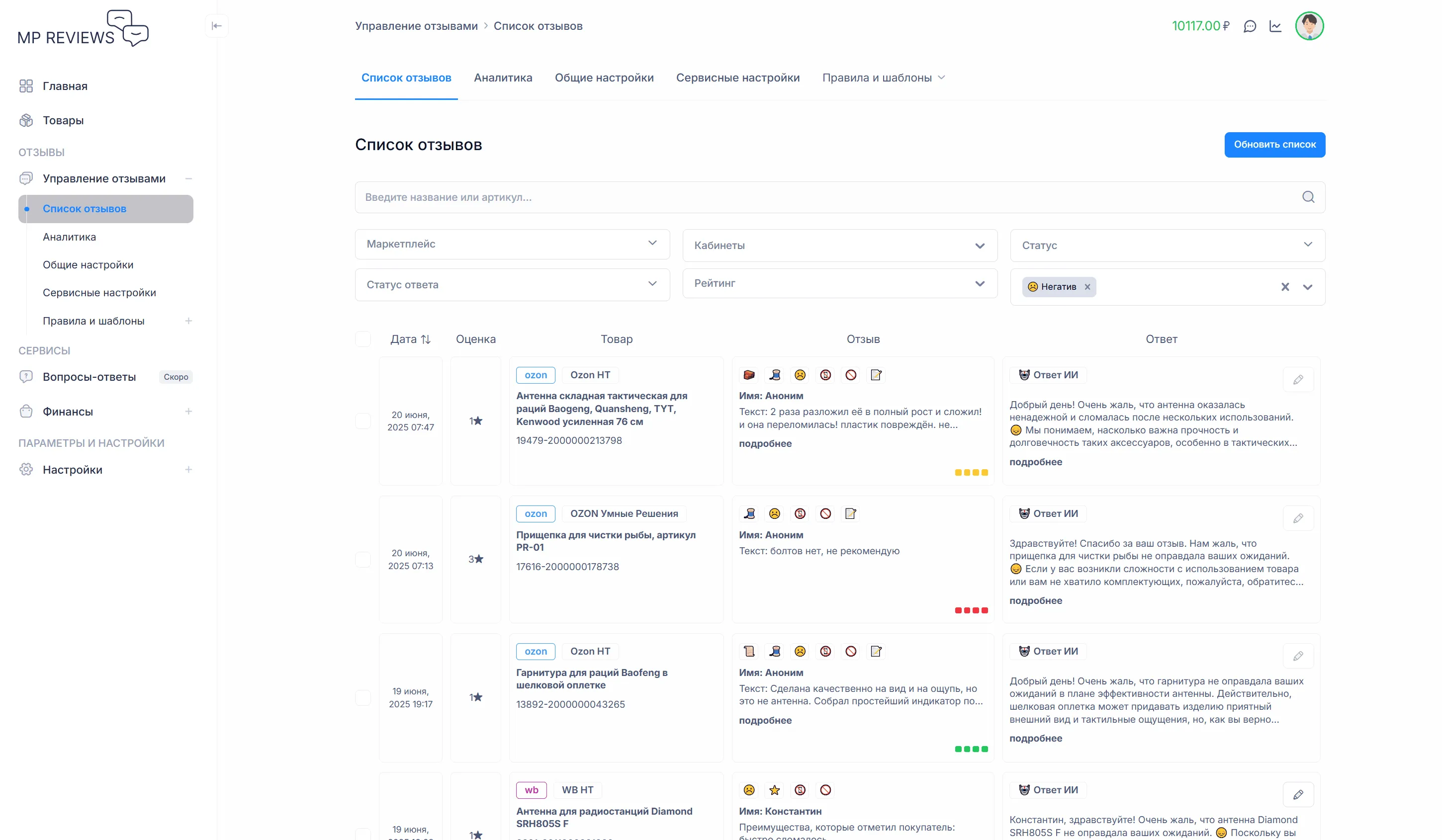Click the sad face emoji on first review
This screenshot has height=840, width=1442.
800,375
